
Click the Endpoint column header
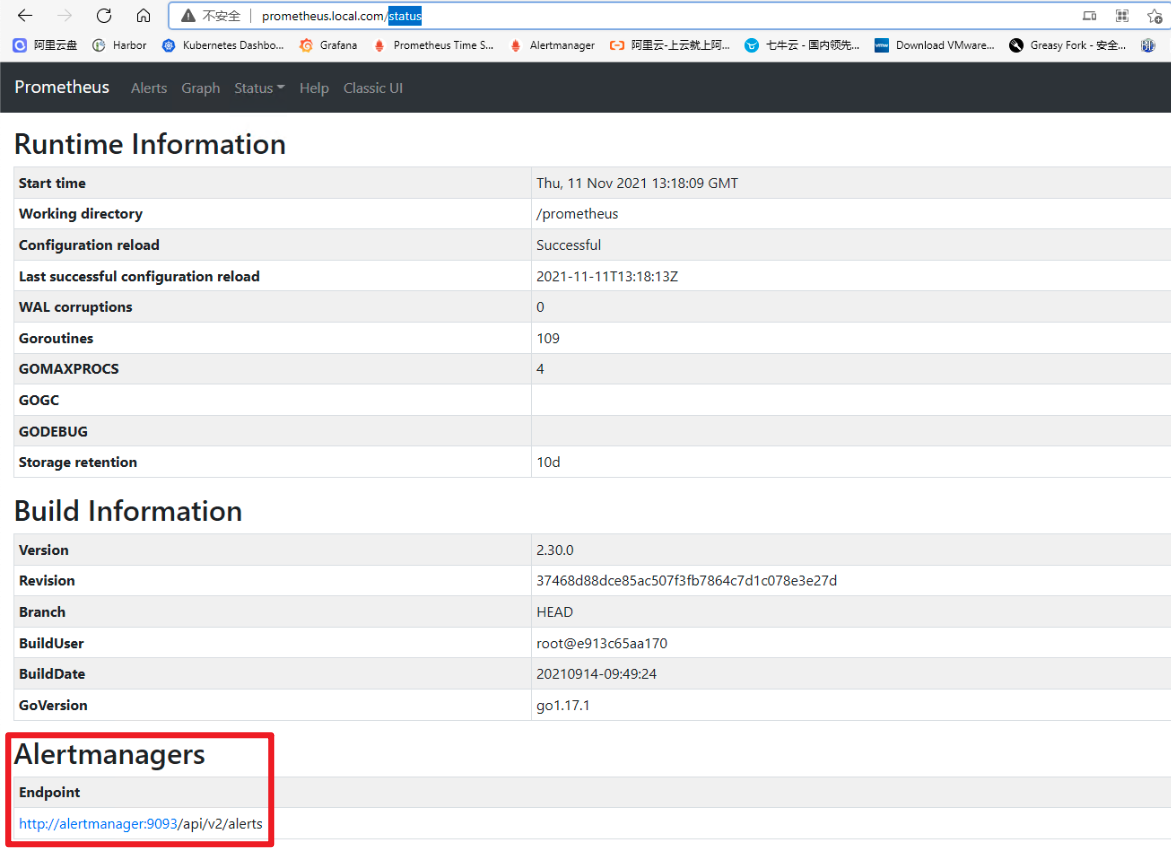pyautogui.click(x=49, y=792)
